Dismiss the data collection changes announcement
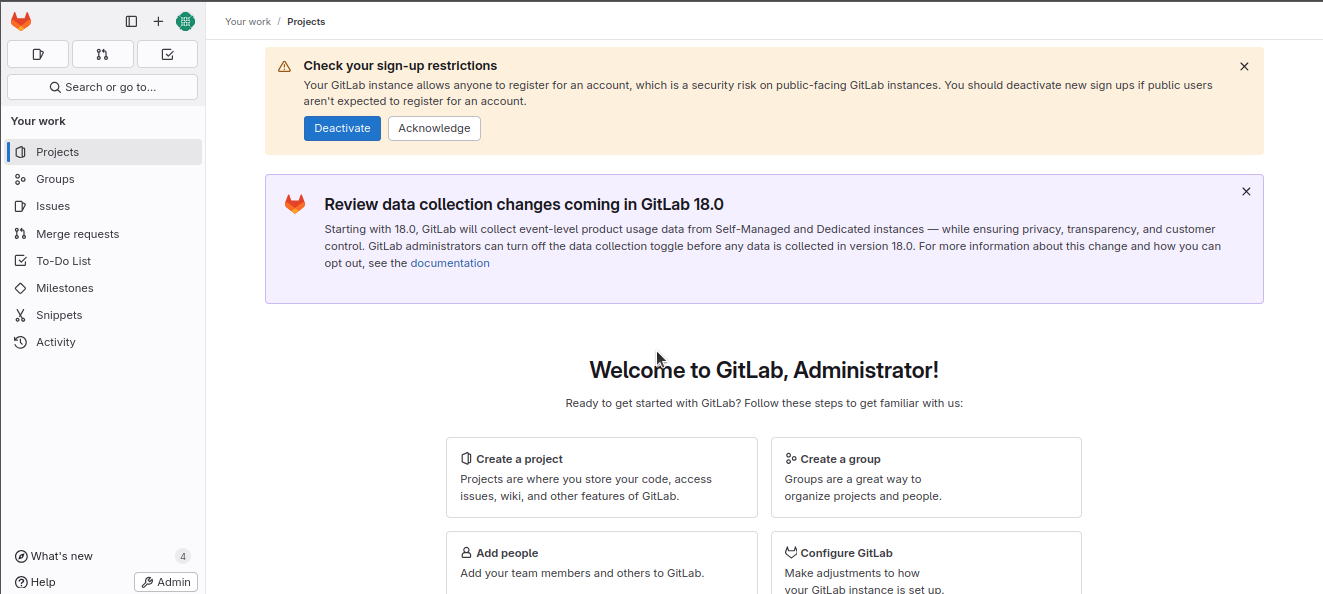This screenshot has width=1323, height=594. pyautogui.click(x=1246, y=191)
